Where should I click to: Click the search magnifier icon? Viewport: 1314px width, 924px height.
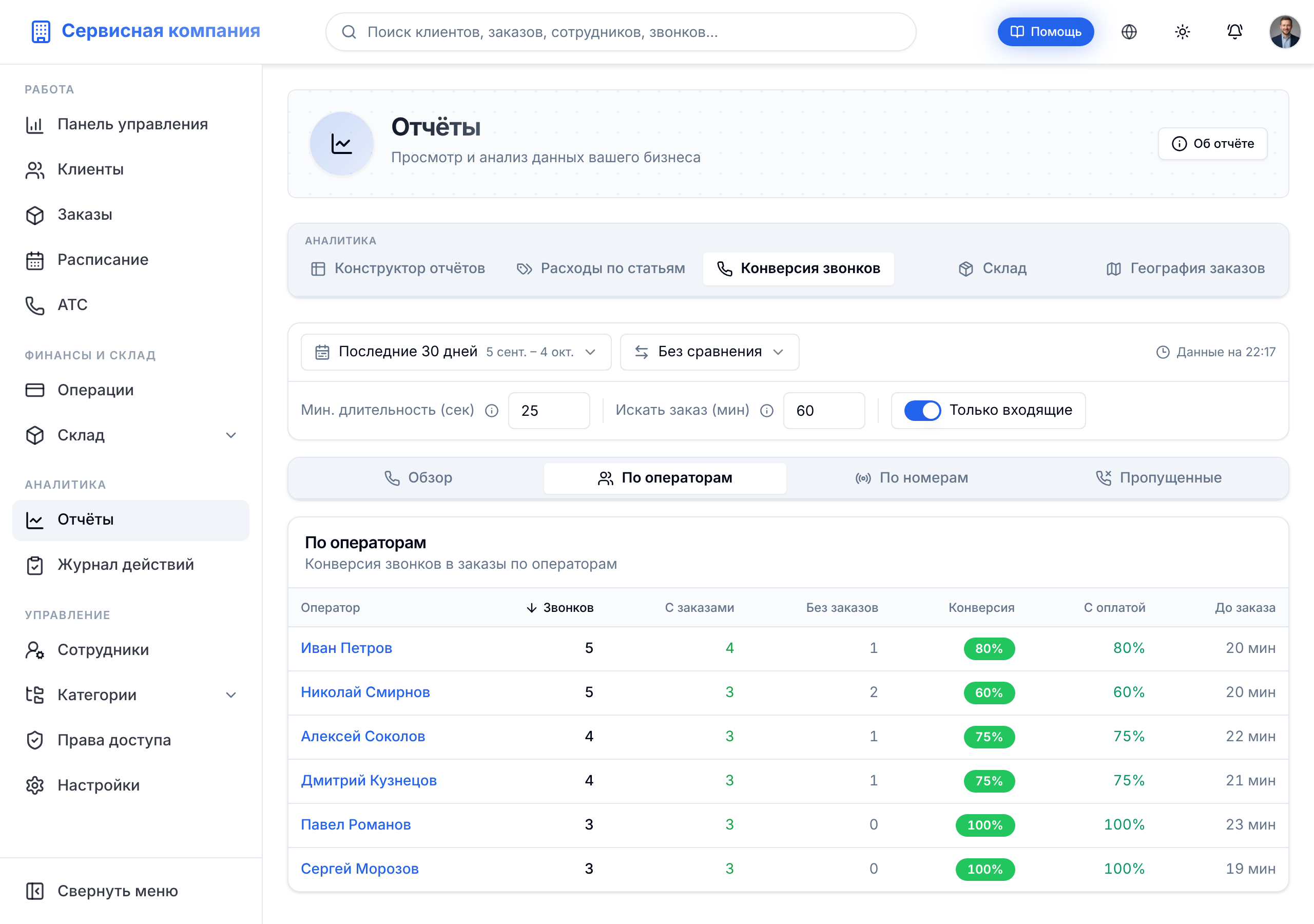pos(349,32)
